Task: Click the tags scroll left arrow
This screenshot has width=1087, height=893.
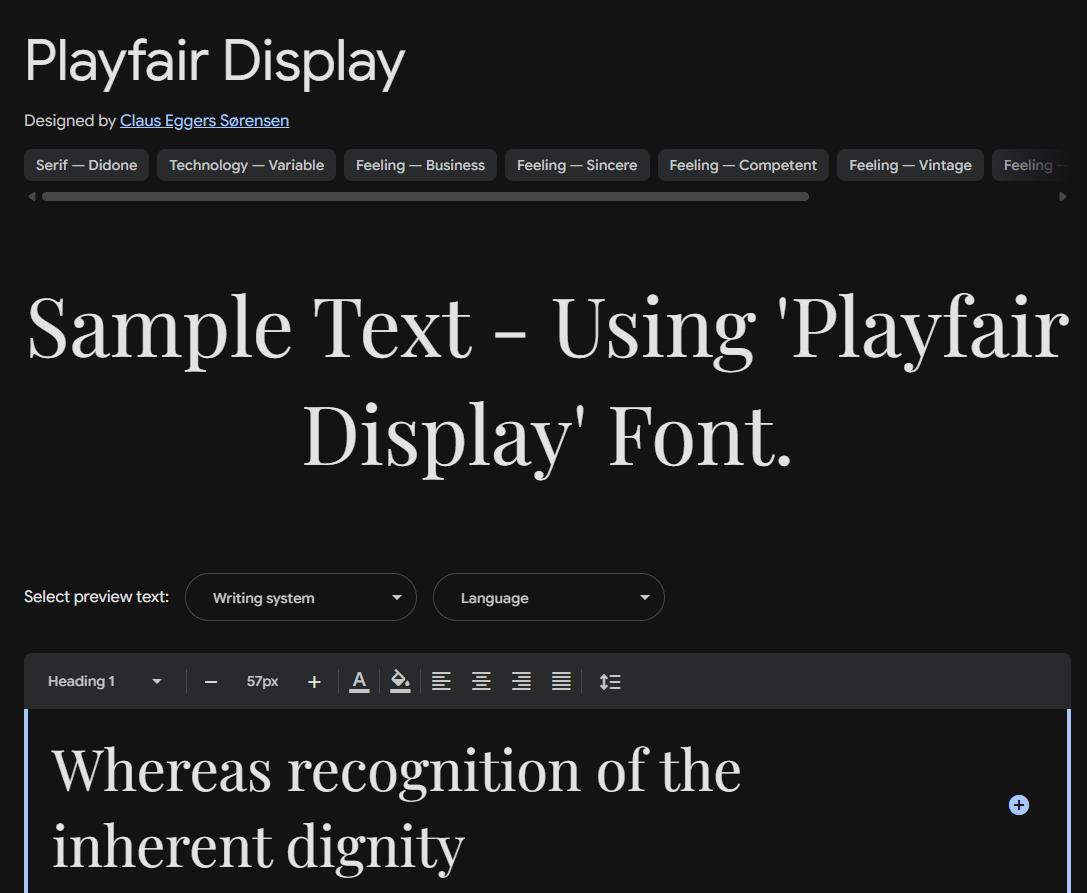Action: tap(32, 197)
